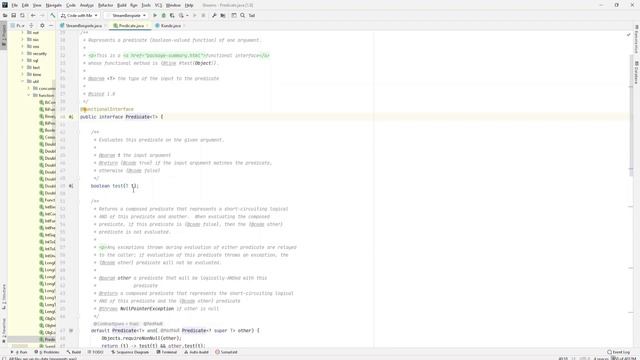640x360 pixels.
Task: Open the Navigate menu
Action: [x=53, y=5]
